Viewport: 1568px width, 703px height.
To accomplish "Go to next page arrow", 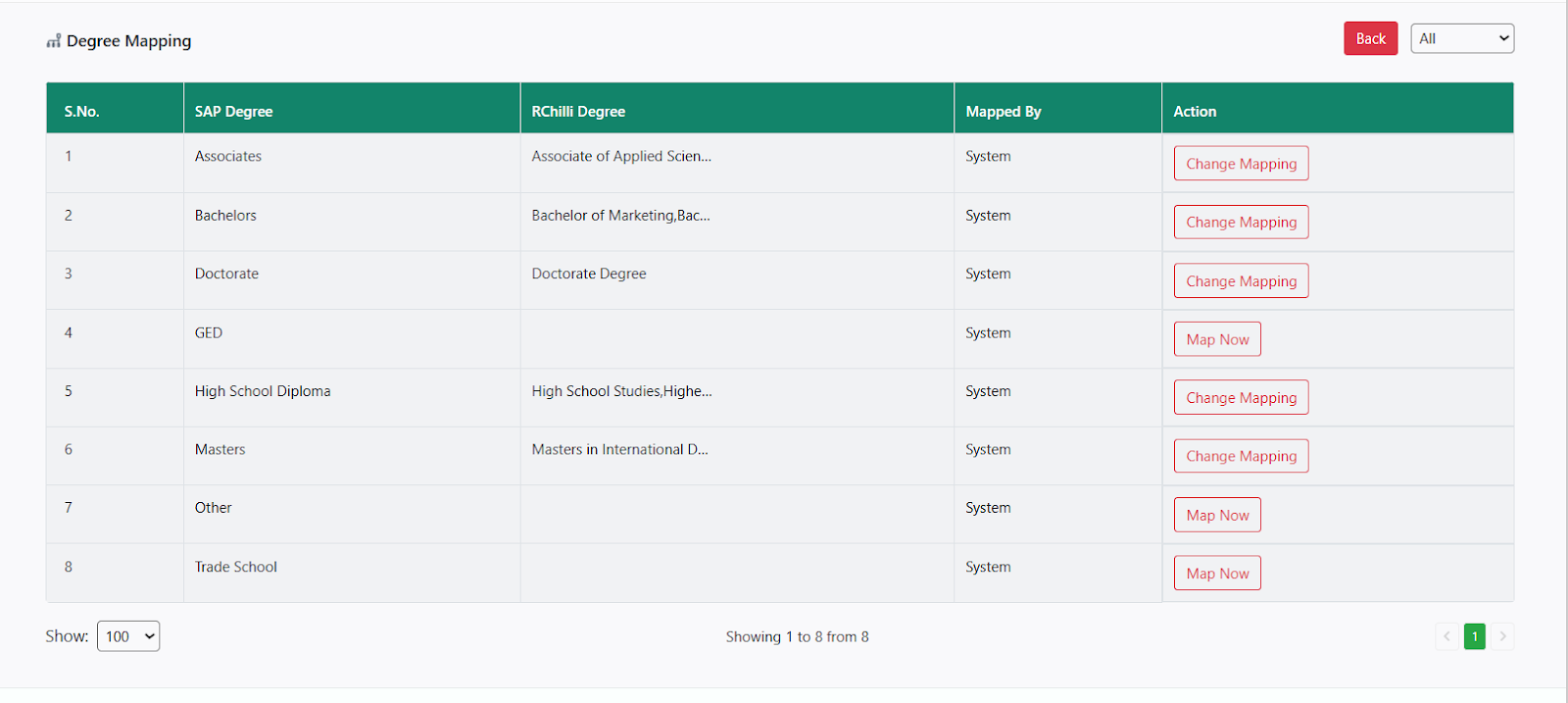I will [x=1502, y=636].
